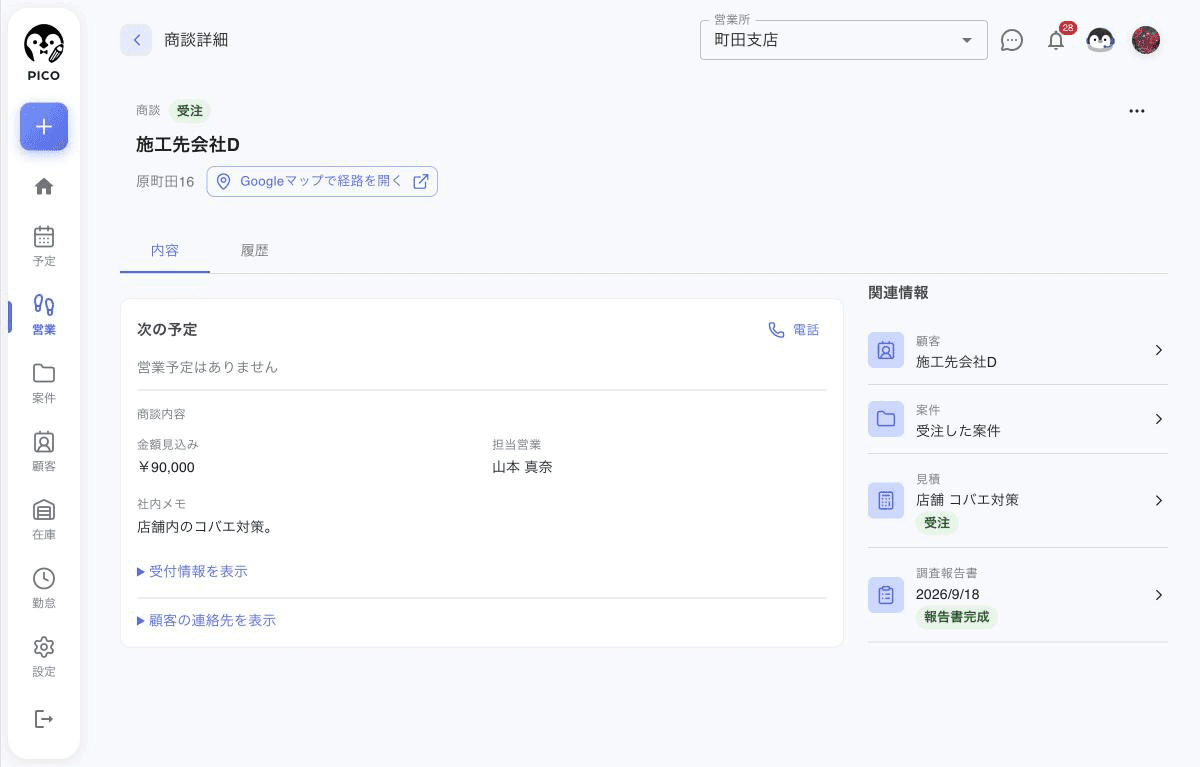Open the chat messages icon

coord(1012,40)
